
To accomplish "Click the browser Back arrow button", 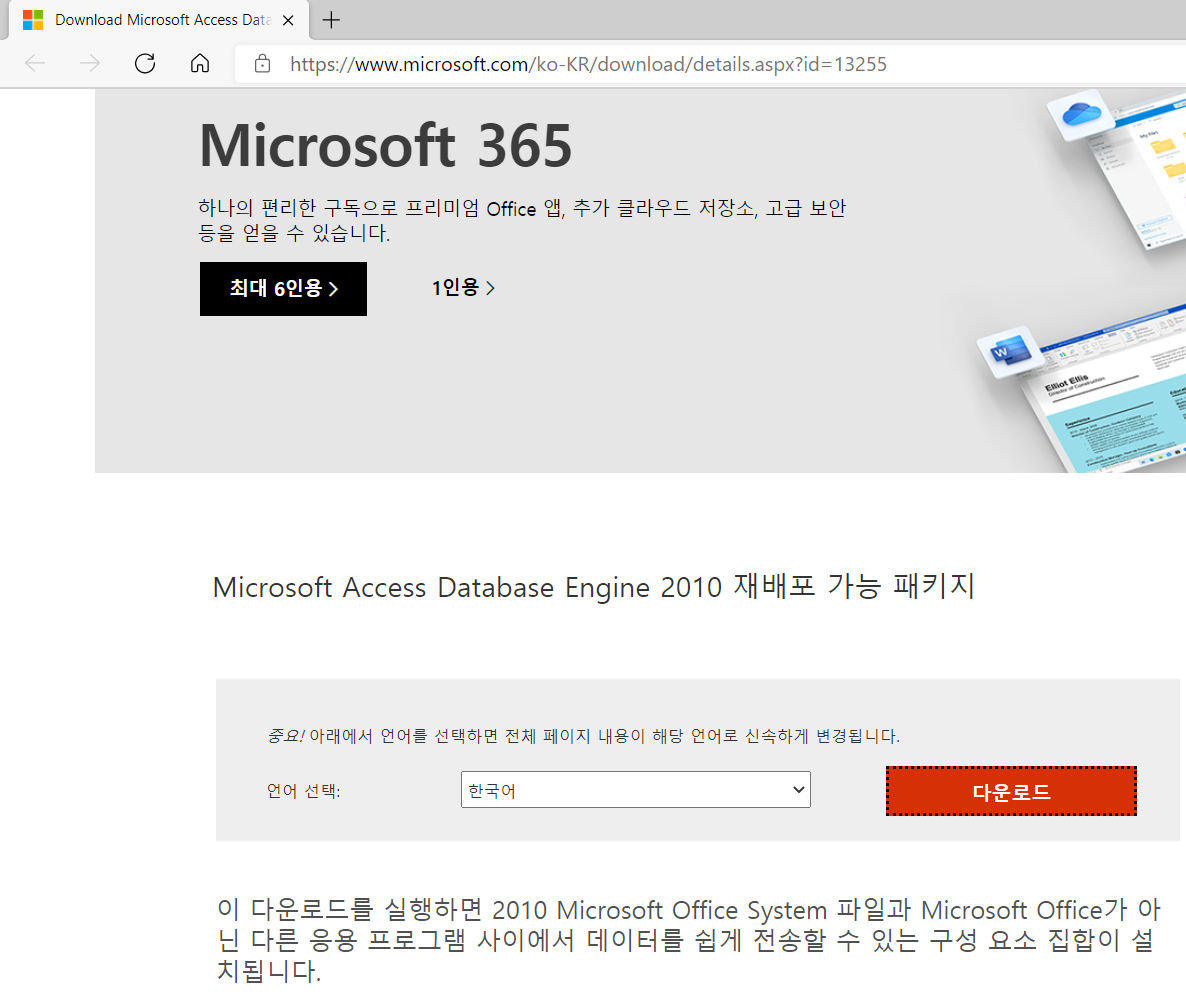I will click(x=35, y=64).
